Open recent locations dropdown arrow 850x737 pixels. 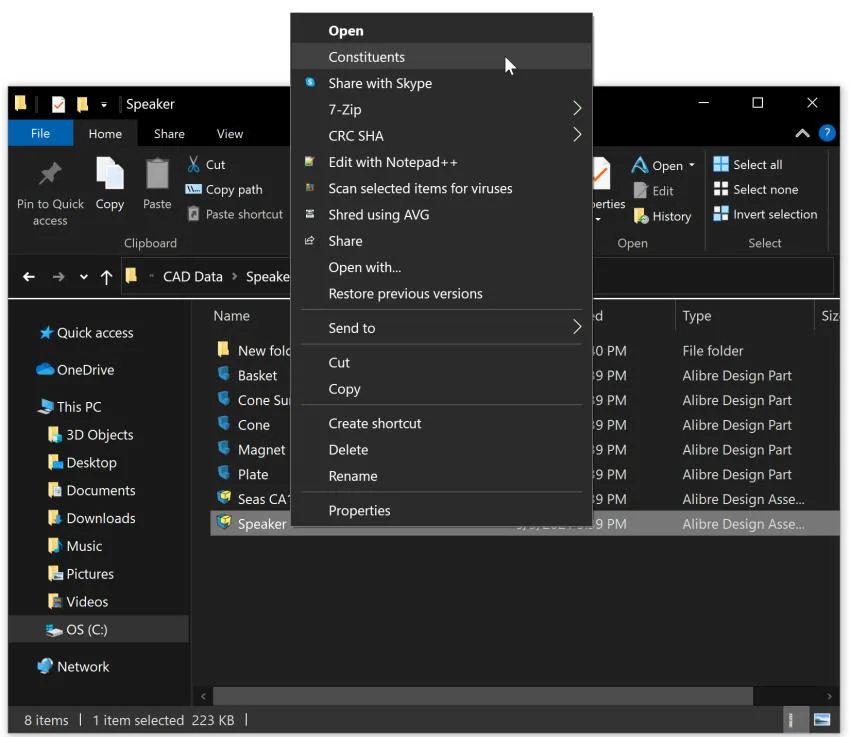pos(83,277)
